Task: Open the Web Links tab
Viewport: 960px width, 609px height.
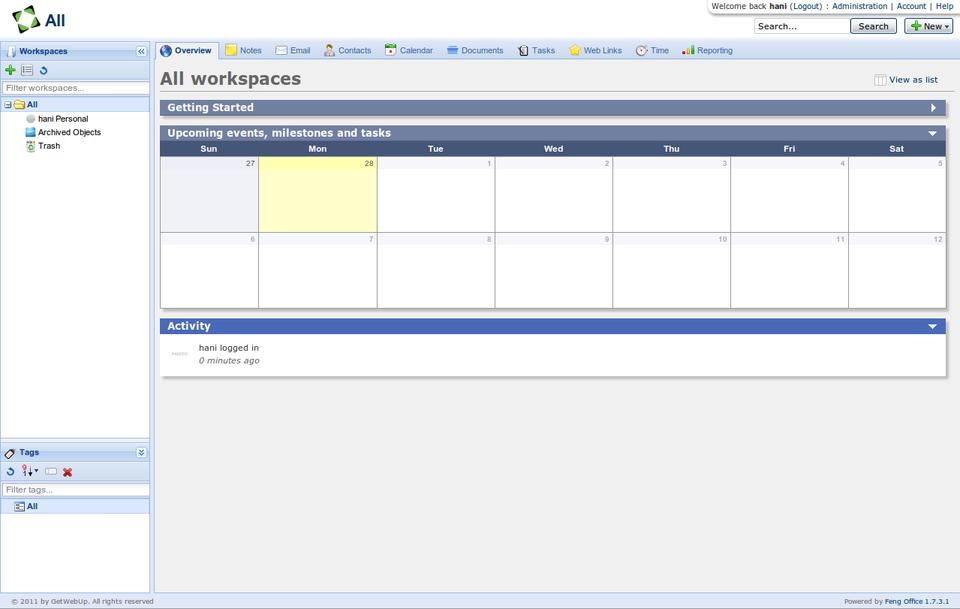Action: 595,51
